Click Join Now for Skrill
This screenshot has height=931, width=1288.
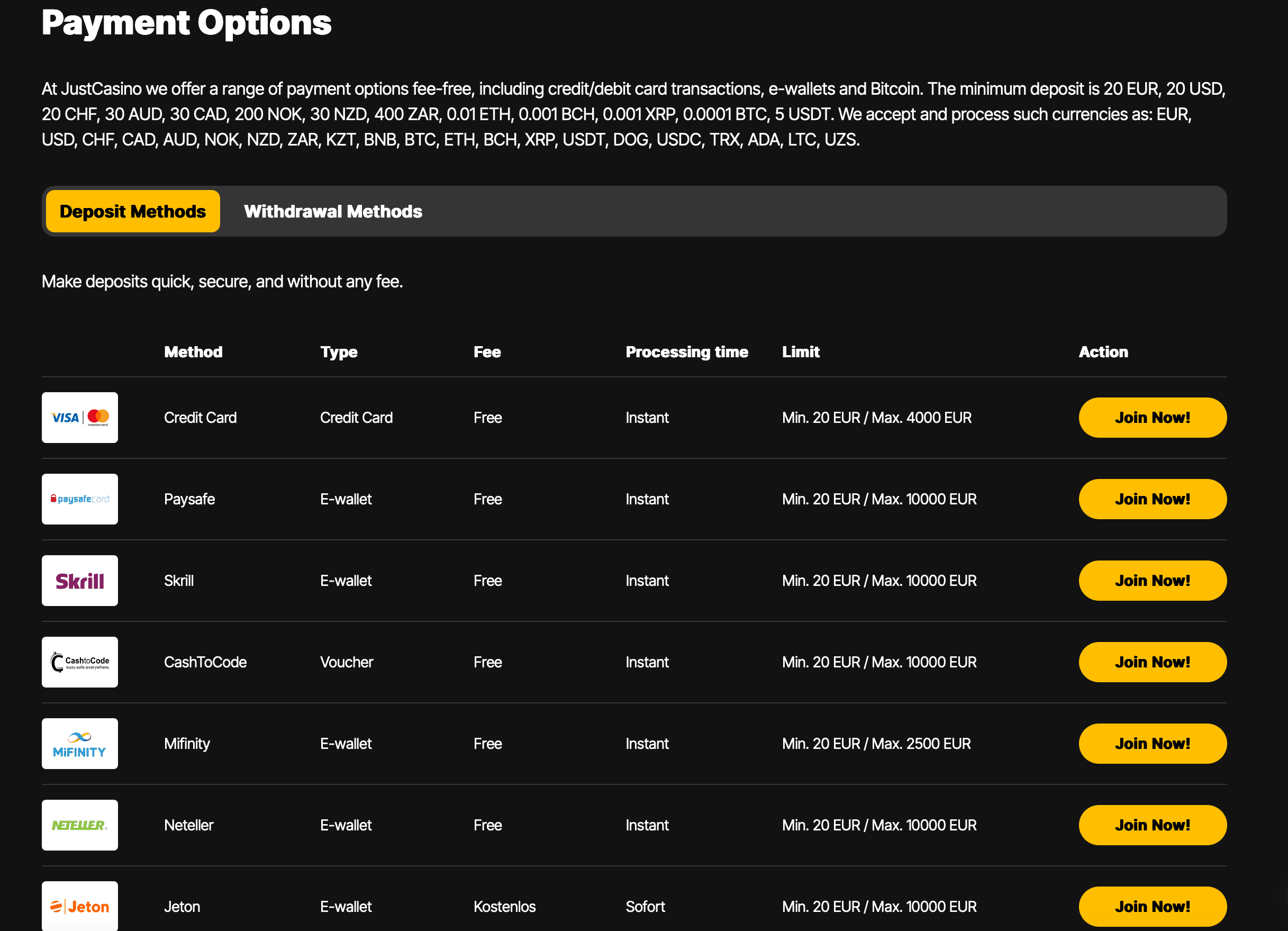coord(1153,580)
